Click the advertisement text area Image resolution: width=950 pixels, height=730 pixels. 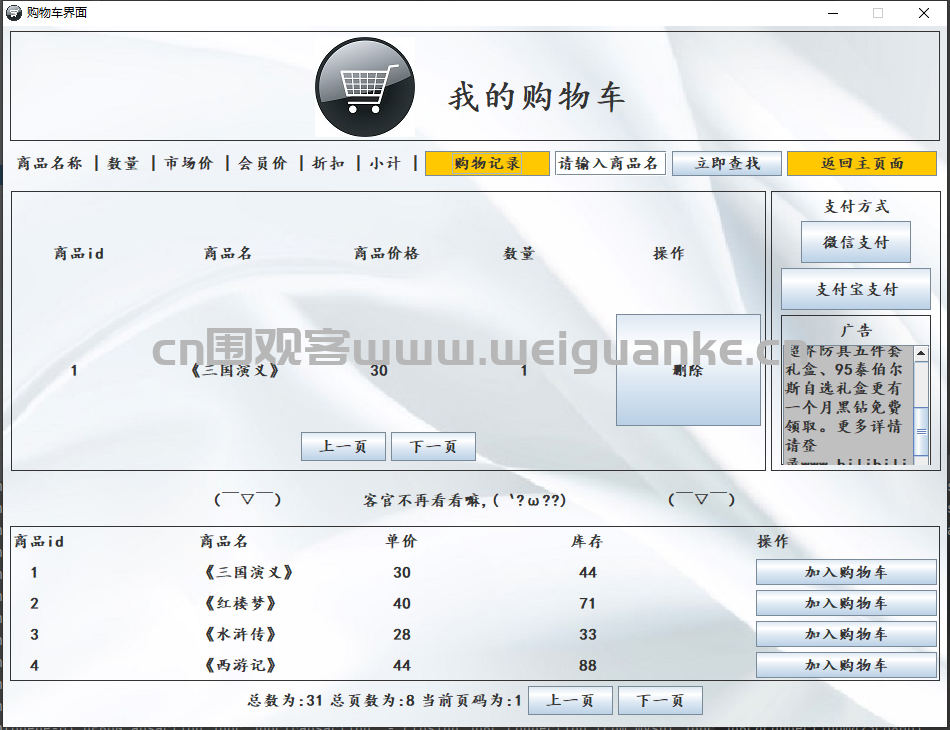click(x=848, y=405)
